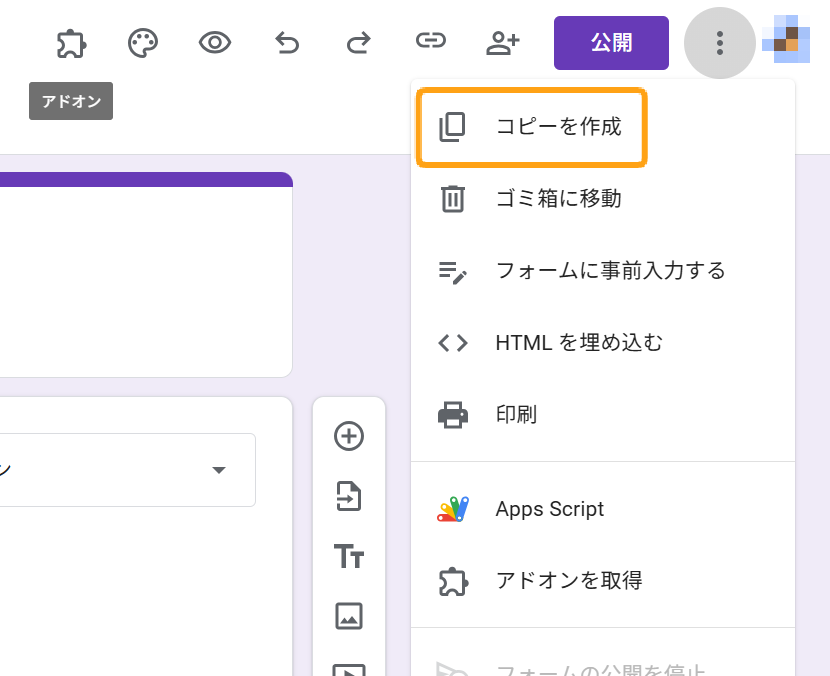Copy responder link via link icon
The image size is (830, 676).
pyautogui.click(x=430, y=42)
